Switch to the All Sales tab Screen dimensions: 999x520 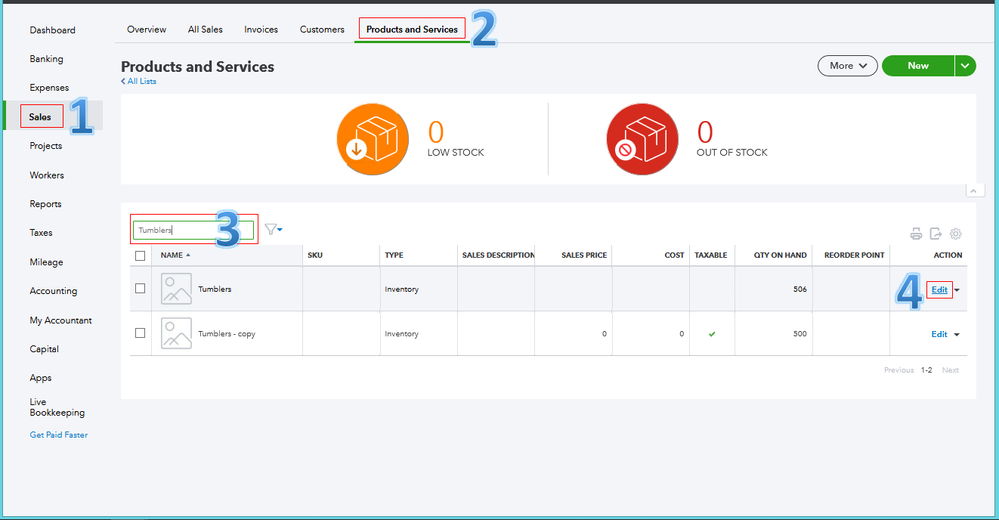click(x=205, y=29)
